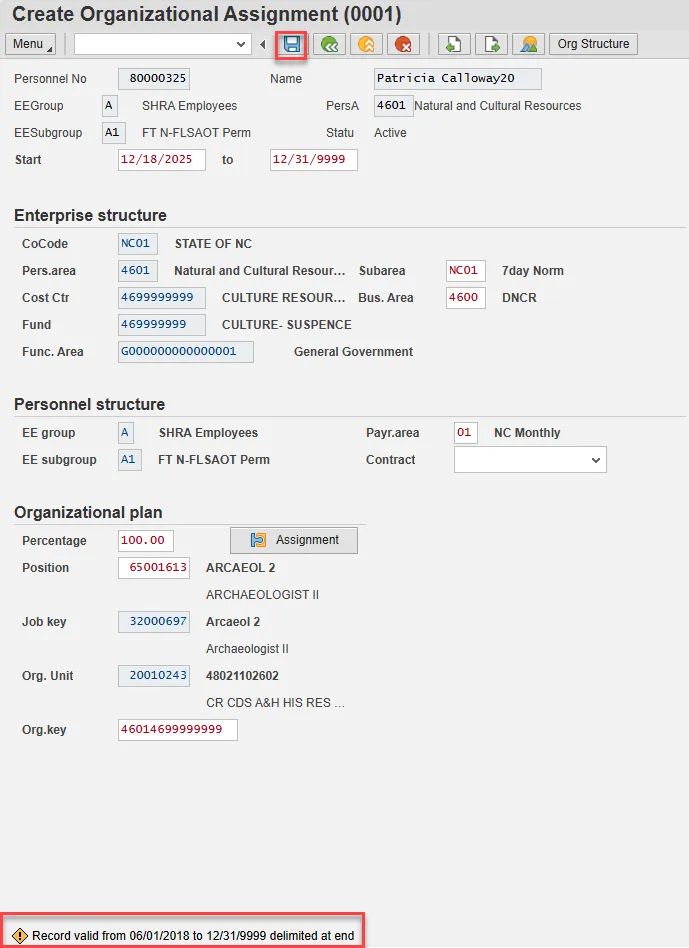689x948 pixels.
Task: Open the Contract dropdown
Action: coord(596,460)
